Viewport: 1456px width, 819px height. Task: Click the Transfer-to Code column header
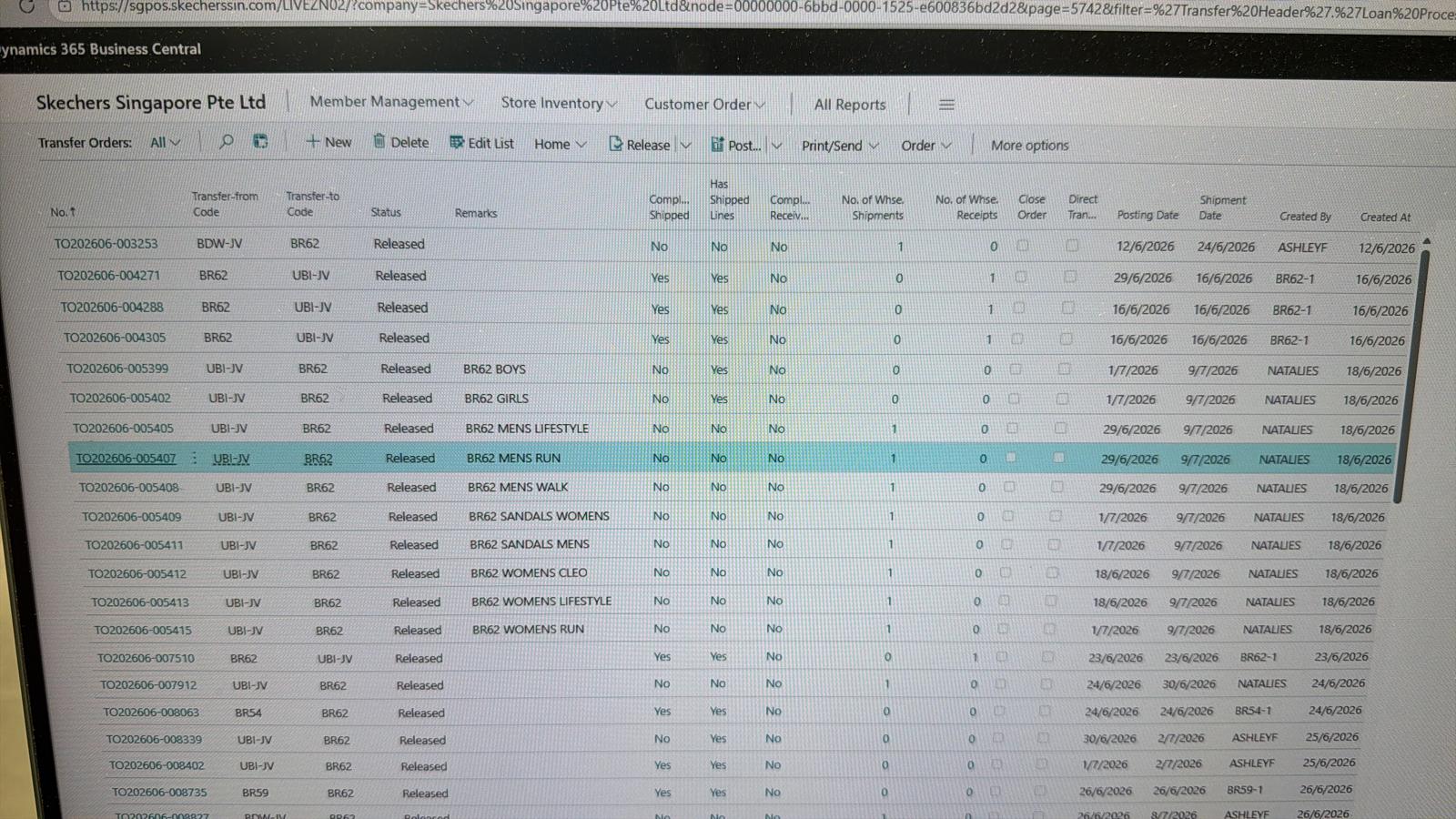coord(312,204)
